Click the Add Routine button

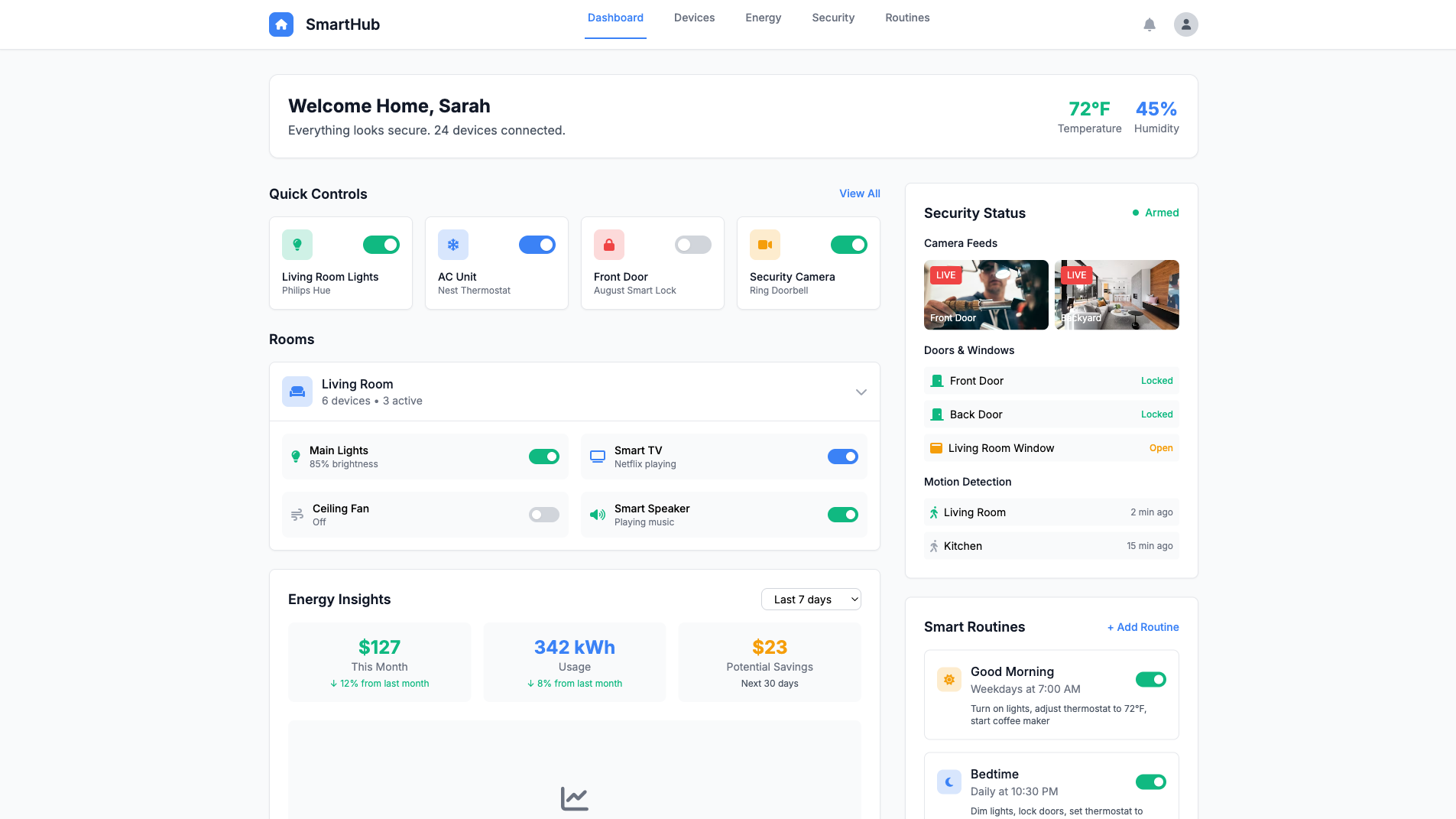point(1143,627)
